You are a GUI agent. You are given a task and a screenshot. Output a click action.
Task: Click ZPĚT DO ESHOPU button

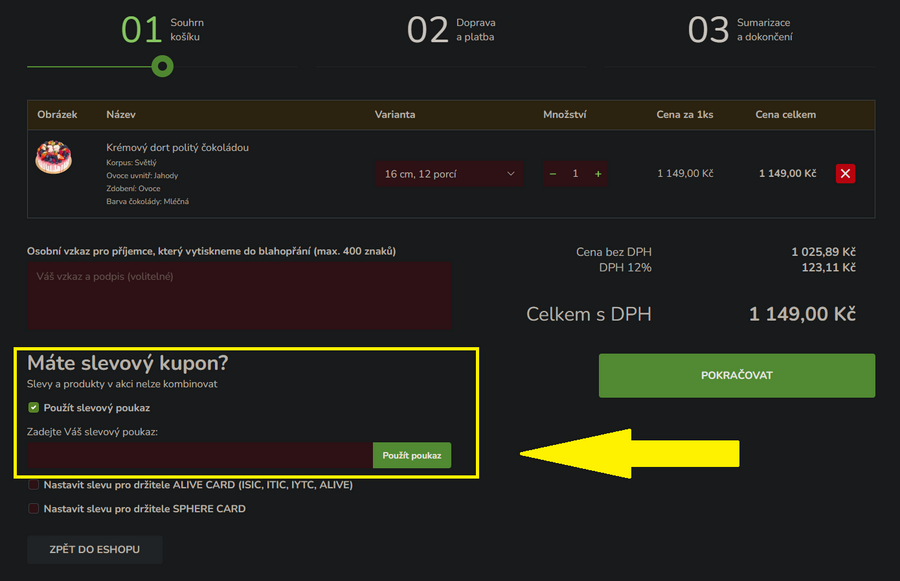point(94,550)
